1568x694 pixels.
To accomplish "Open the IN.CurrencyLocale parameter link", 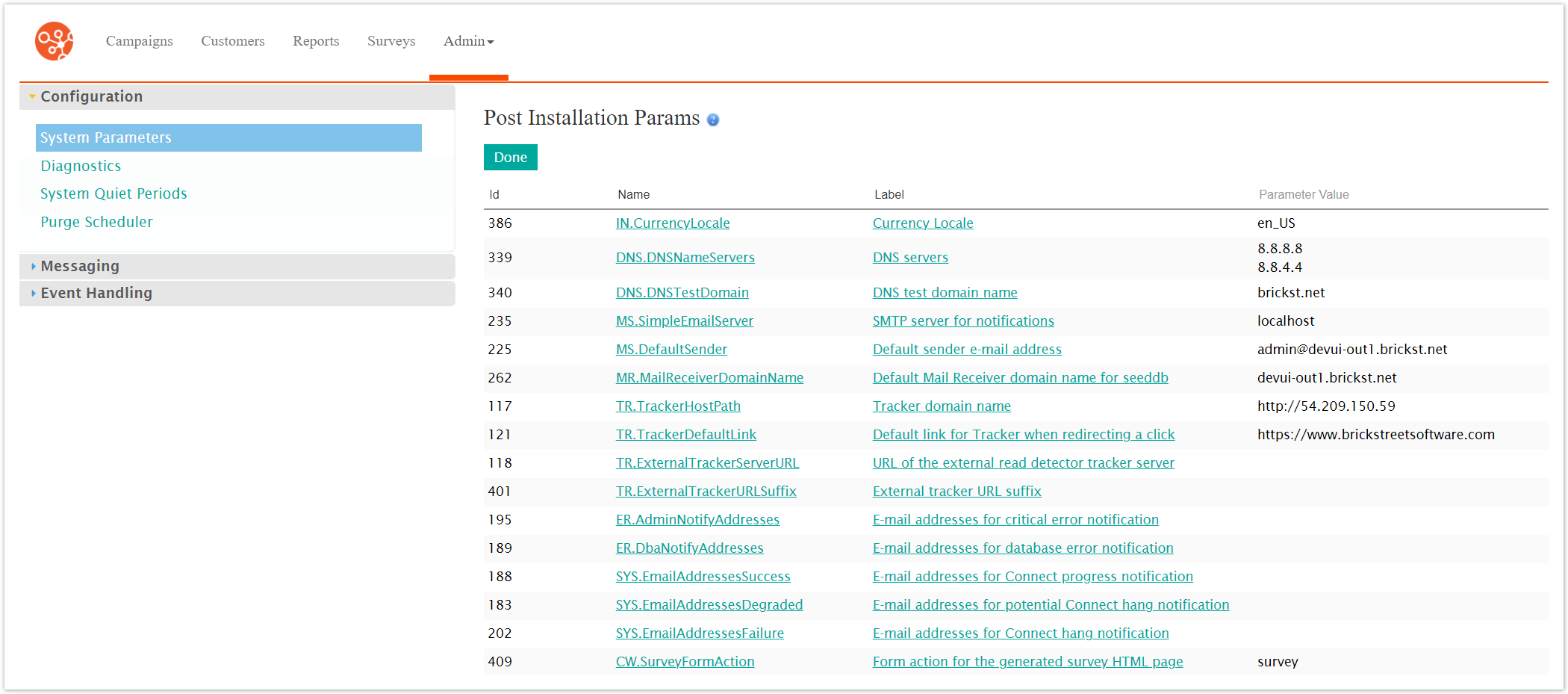I will [672, 223].
